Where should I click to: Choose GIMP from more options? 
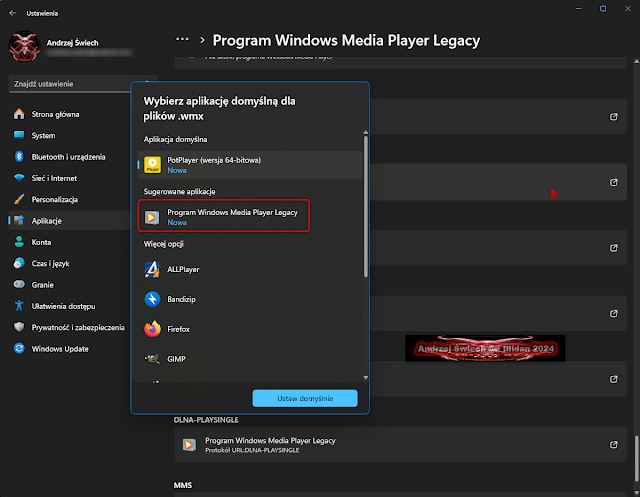click(250, 359)
